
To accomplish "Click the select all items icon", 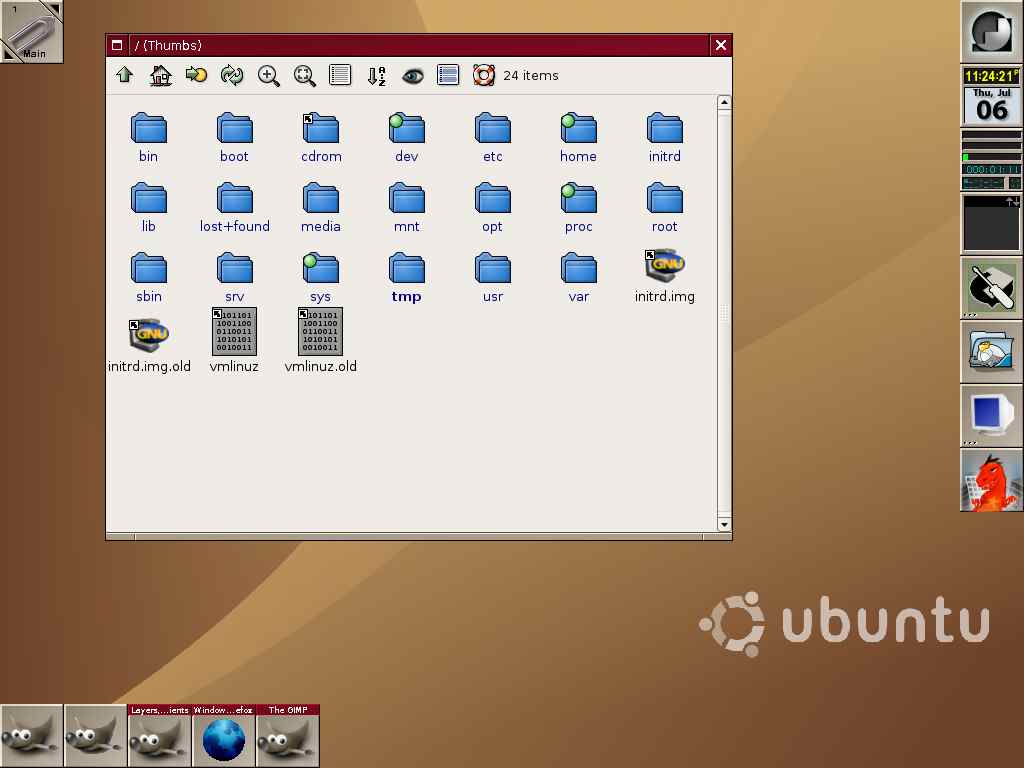I will click(x=448, y=75).
